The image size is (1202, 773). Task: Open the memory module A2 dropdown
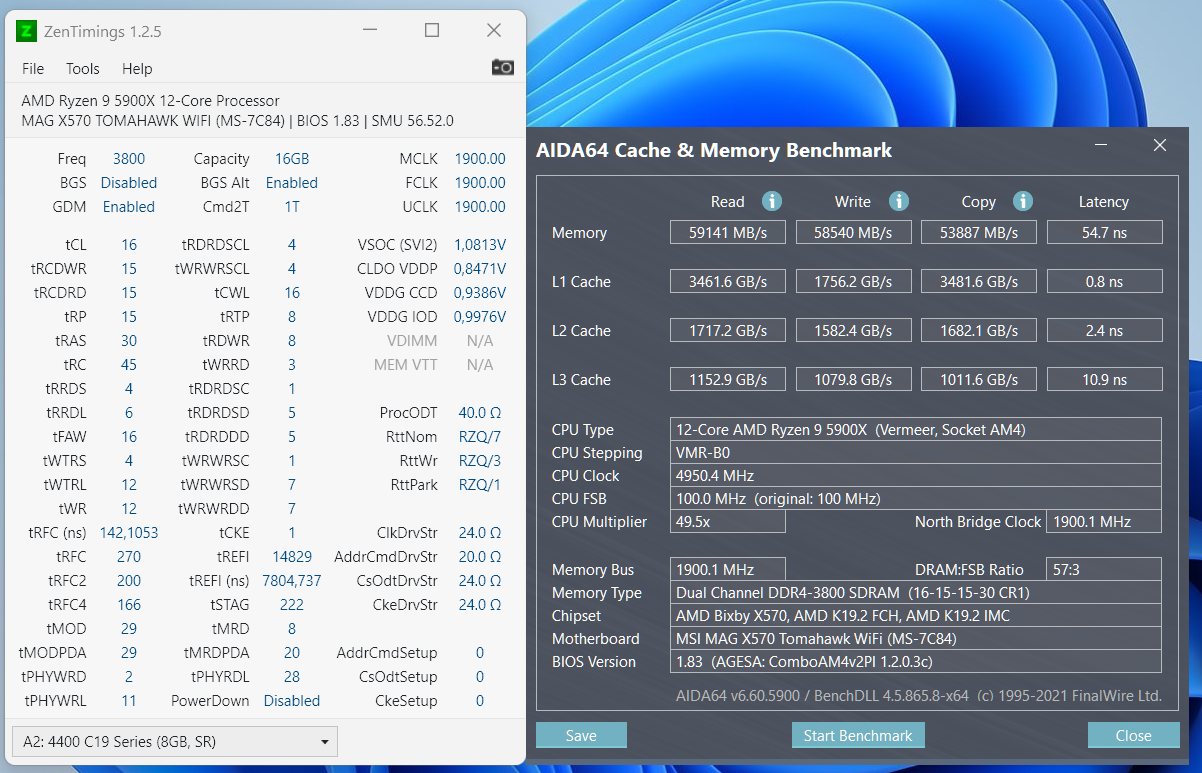175,742
